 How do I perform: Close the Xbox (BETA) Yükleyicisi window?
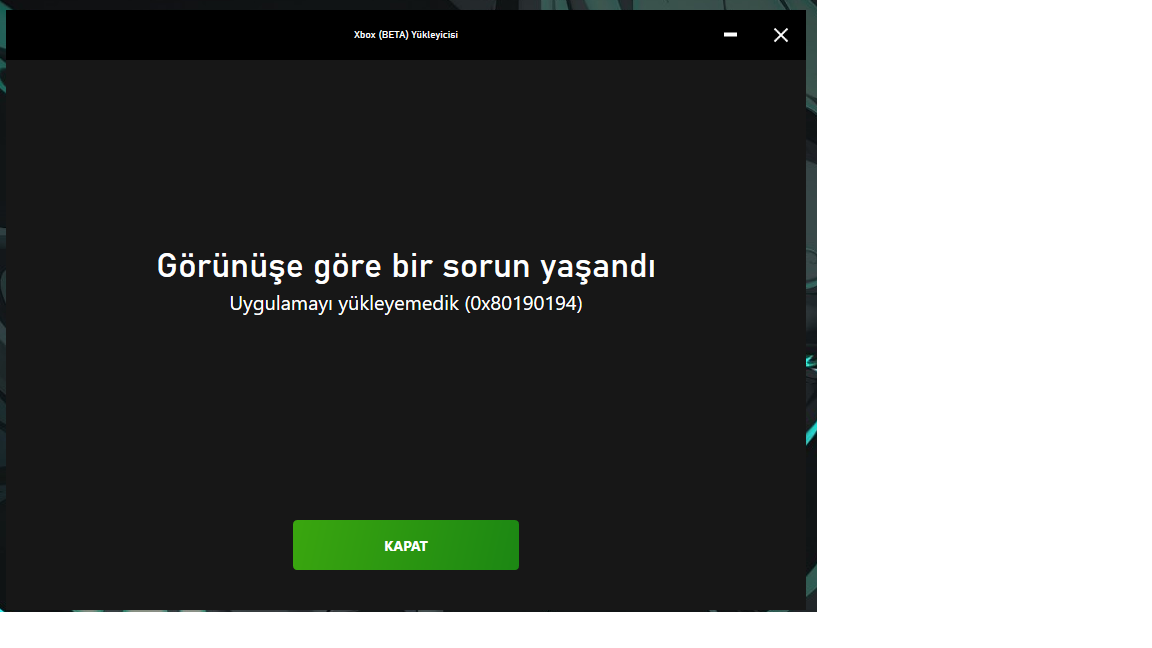click(781, 35)
